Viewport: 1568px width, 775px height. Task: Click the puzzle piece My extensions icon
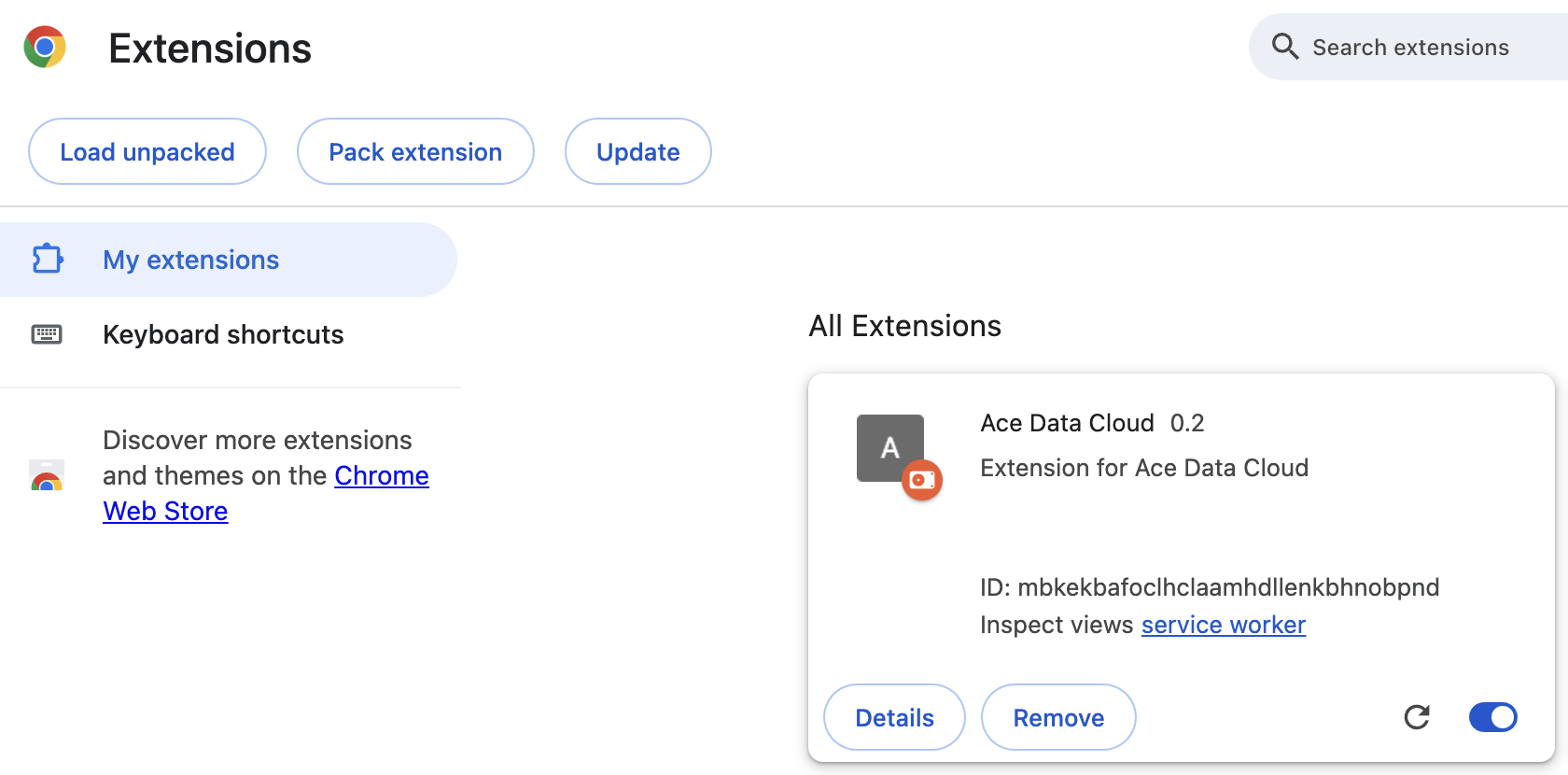pyautogui.click(x=48, y=259)
